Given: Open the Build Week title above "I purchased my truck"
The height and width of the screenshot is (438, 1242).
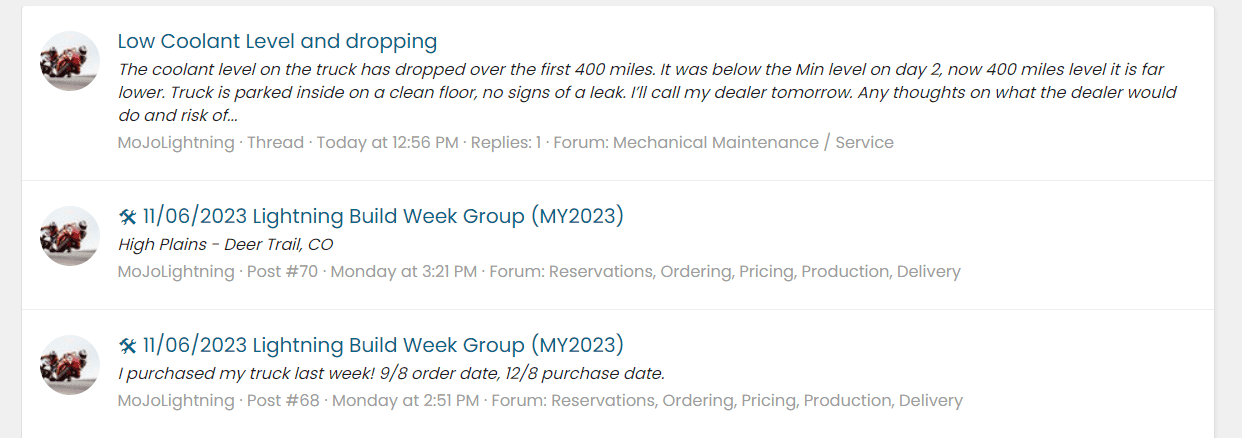Looking at the screenshot, I should pyautogui.click(x=383, y=345).
